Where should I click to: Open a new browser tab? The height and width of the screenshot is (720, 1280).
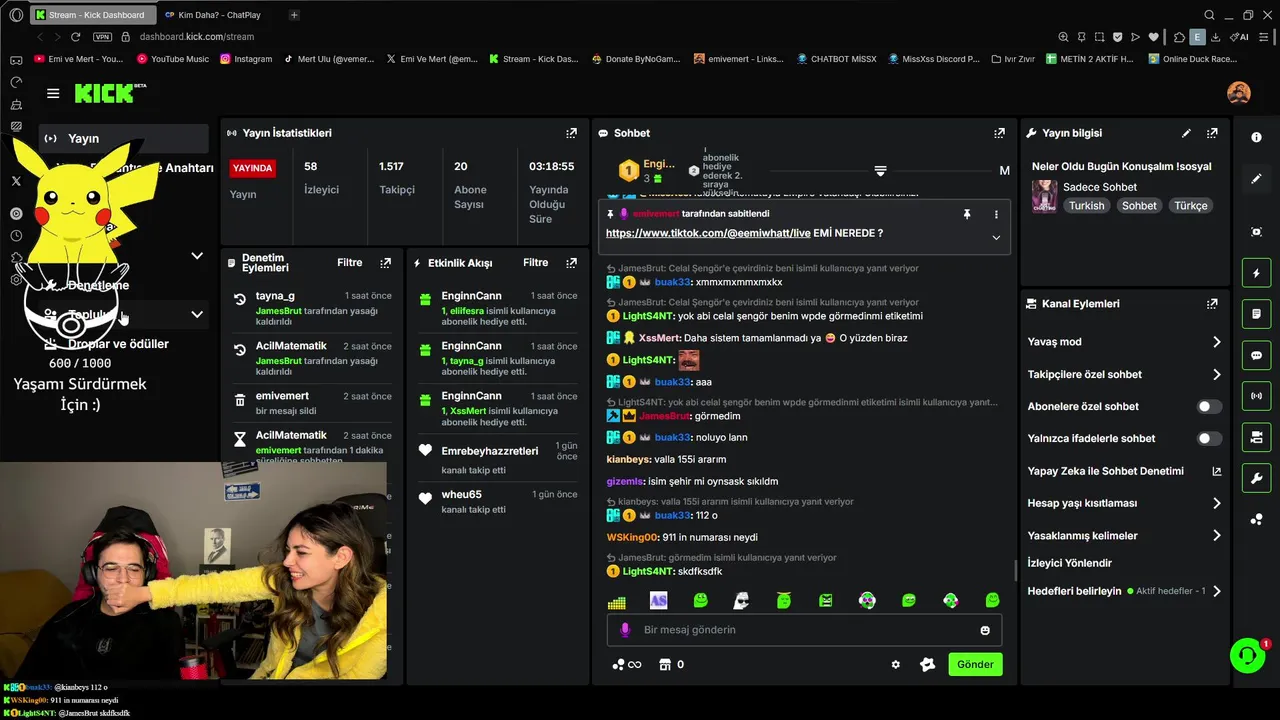(x=294, y=15)
